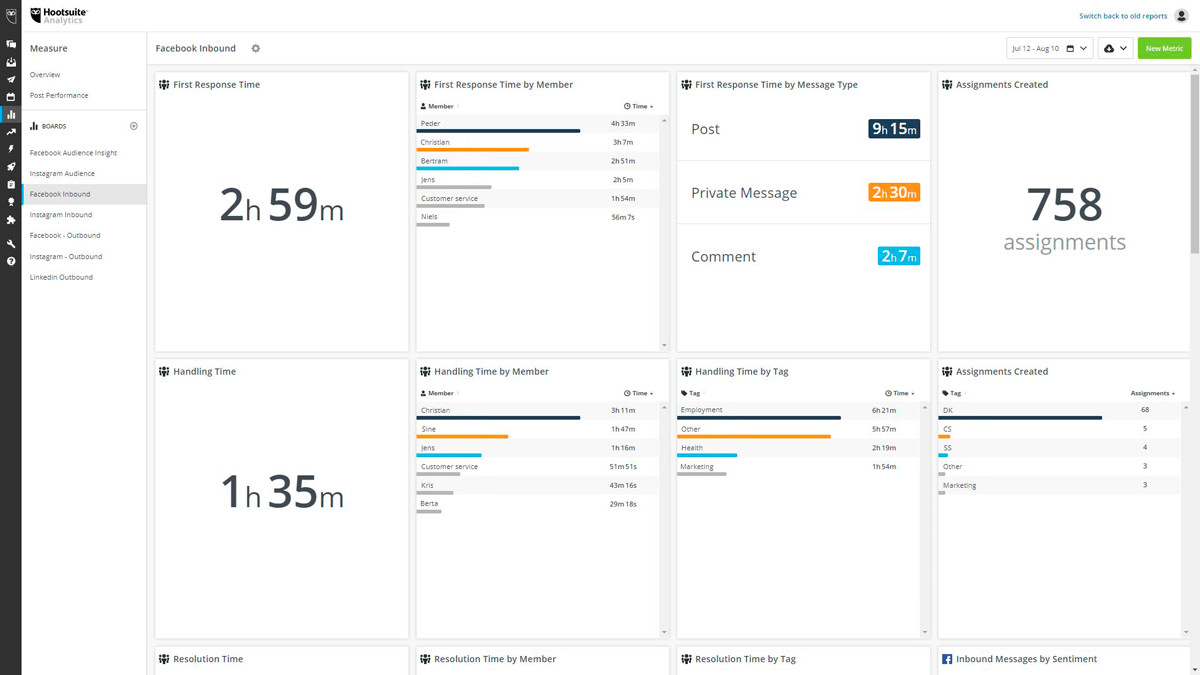Viewport: 1200px width, 675px height.
Task: Open the Planner calendar icon in sidebar
Action: 11,97
